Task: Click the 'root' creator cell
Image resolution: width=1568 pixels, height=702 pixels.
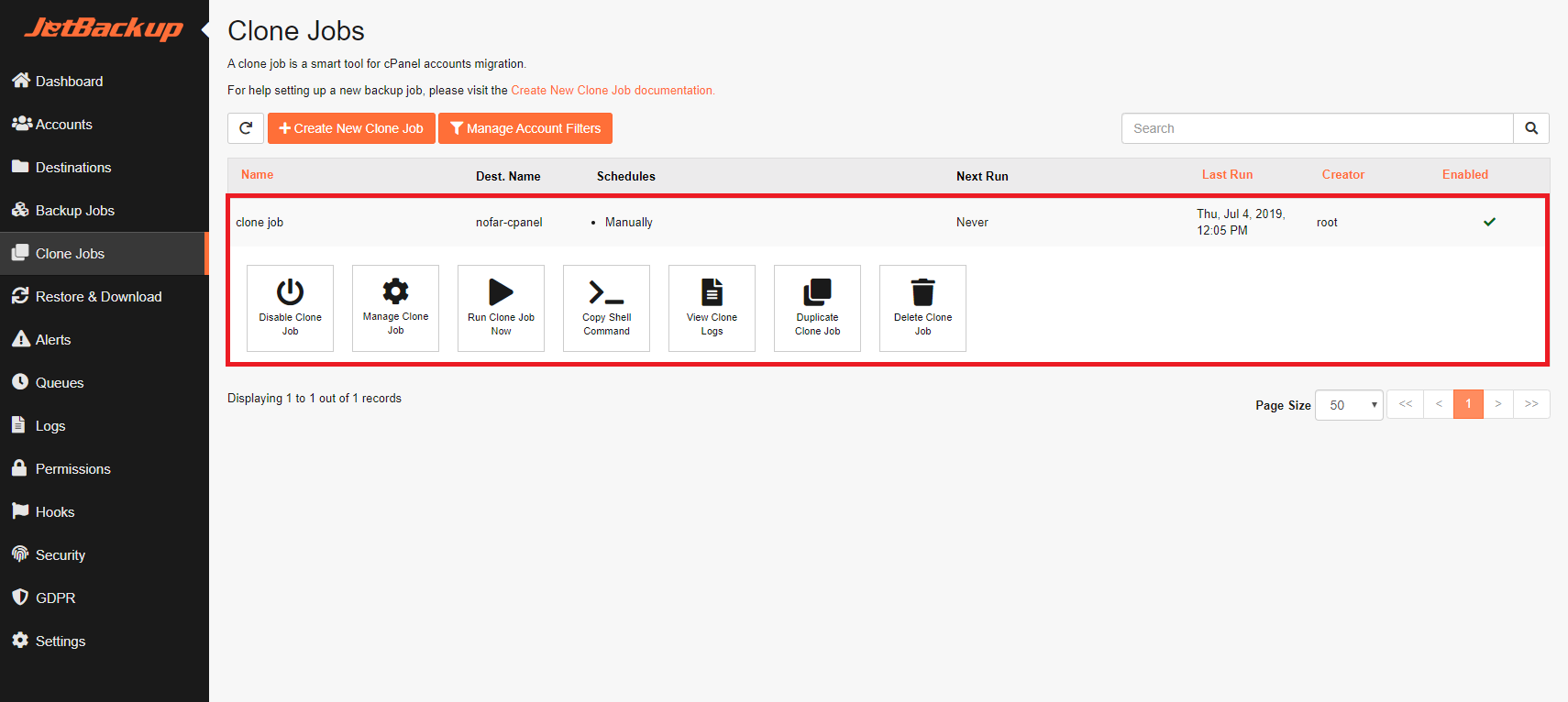Action: pyautogui.click(x=1327, y=222)
